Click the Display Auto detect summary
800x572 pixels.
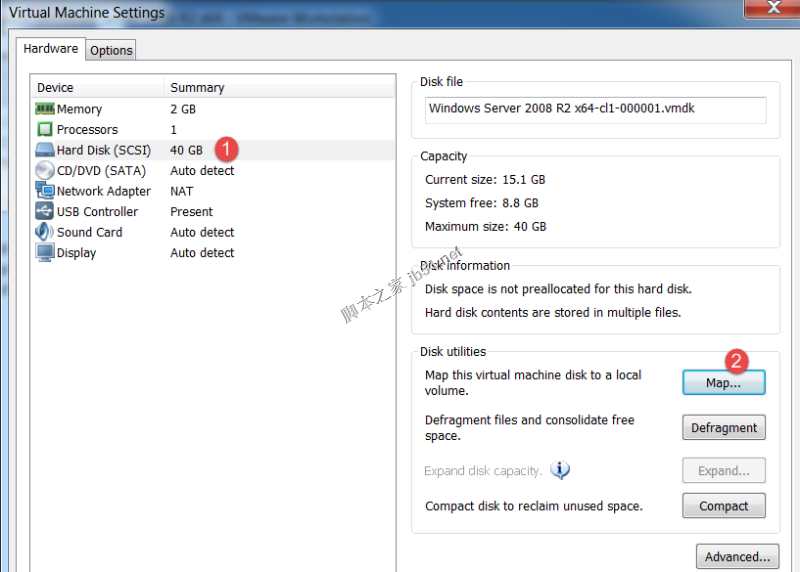click(202, 253)
